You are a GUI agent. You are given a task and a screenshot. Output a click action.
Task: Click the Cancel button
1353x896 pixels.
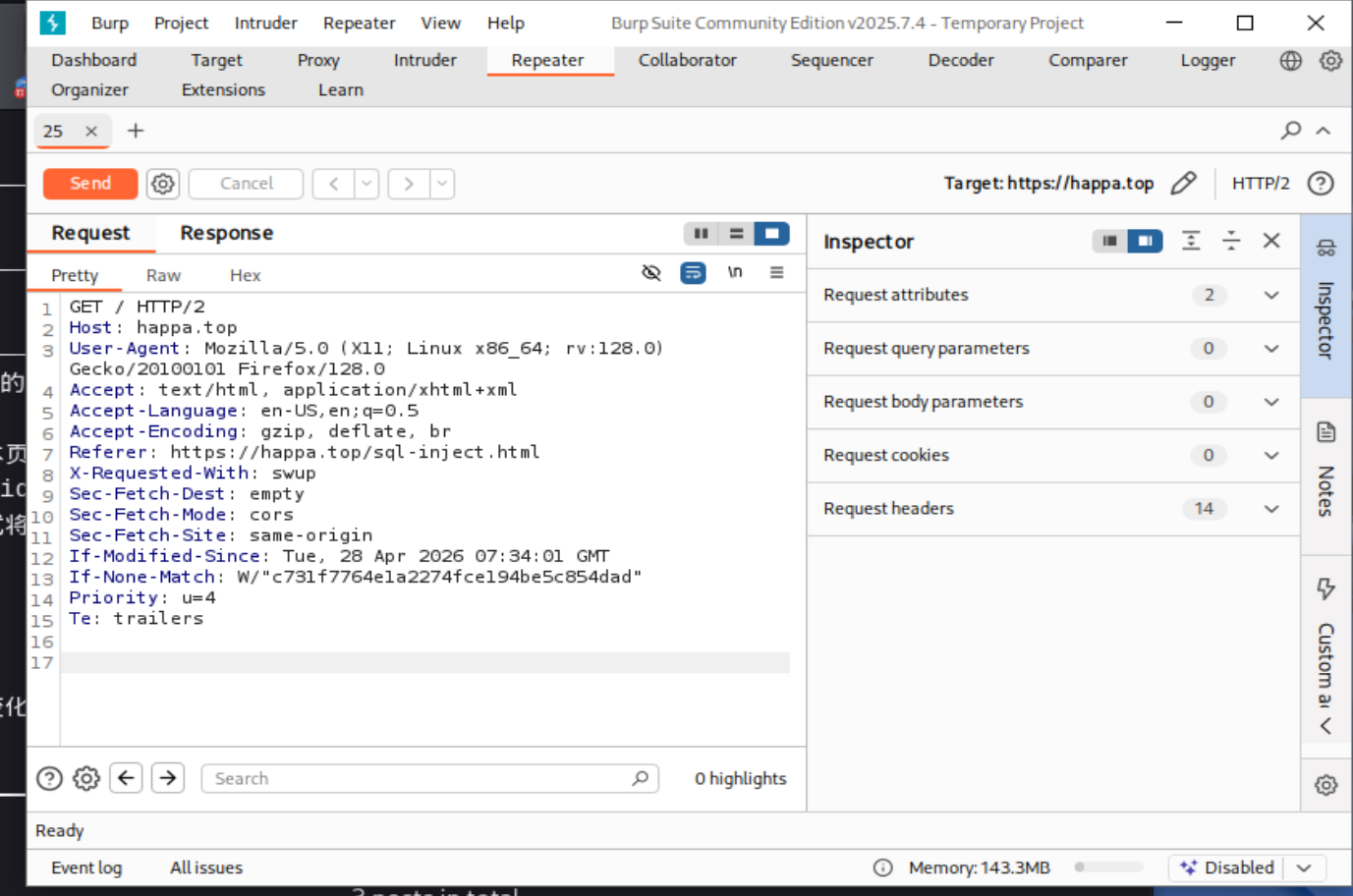246,184
